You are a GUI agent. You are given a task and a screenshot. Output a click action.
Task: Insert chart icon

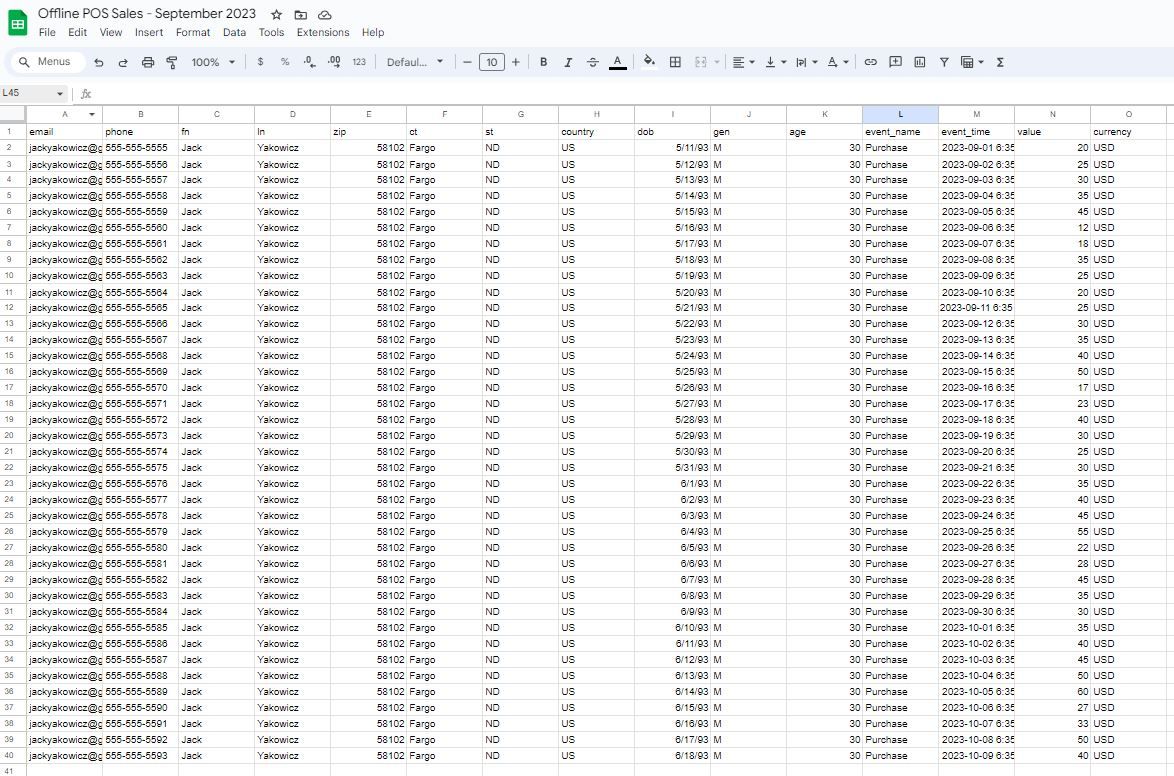pyautogui.click(x=919, y=62)
